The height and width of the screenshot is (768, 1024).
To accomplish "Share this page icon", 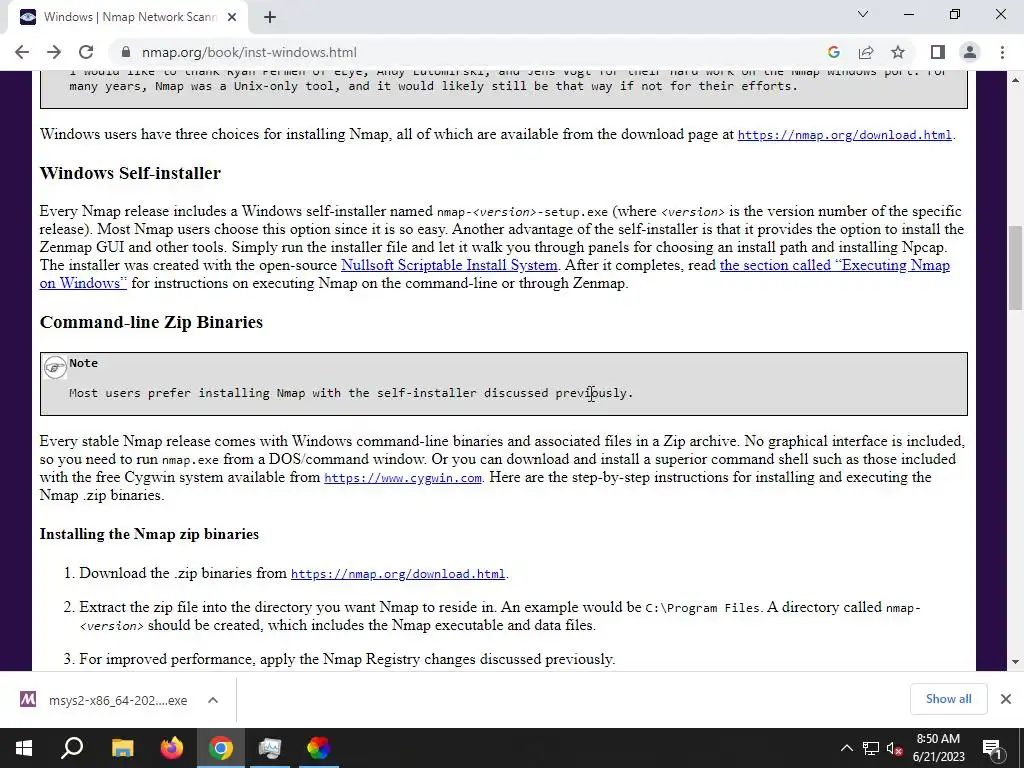I will coord(866,52).
